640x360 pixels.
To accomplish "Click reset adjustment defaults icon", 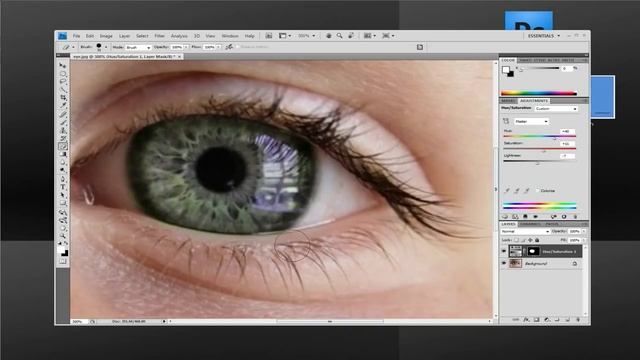I will (564, 217).
